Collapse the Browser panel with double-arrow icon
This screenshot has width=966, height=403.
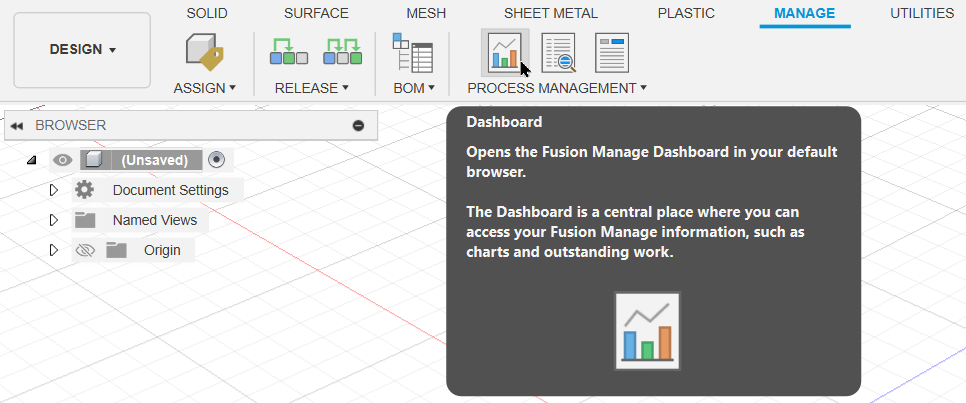pos(17,126)
